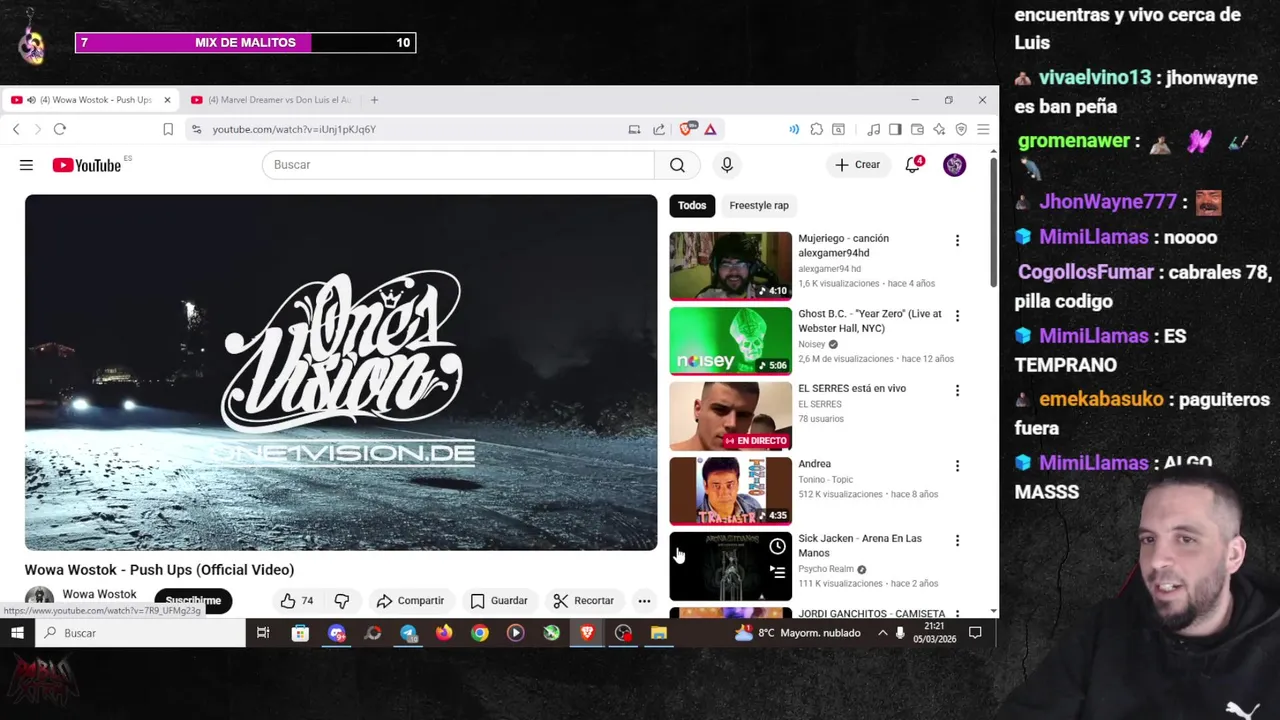Open a new browser tab
Image resolution: width=1280 pixels, height=720 pixels.
coord(374,100)
